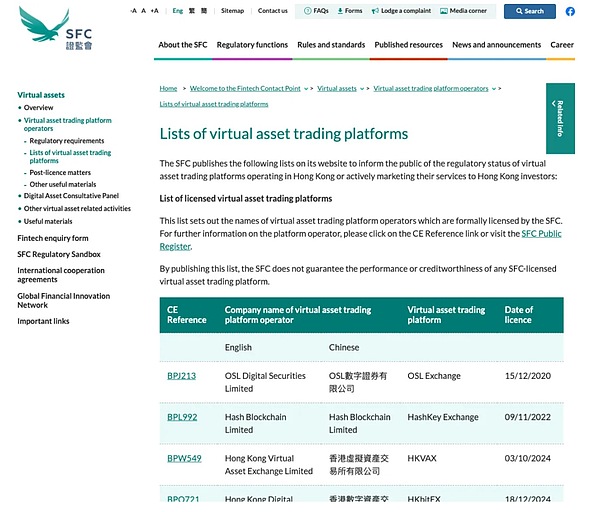Click licence date 03/10/2024
The width and height of the screenshot is (600, 512).
(528, 458)
